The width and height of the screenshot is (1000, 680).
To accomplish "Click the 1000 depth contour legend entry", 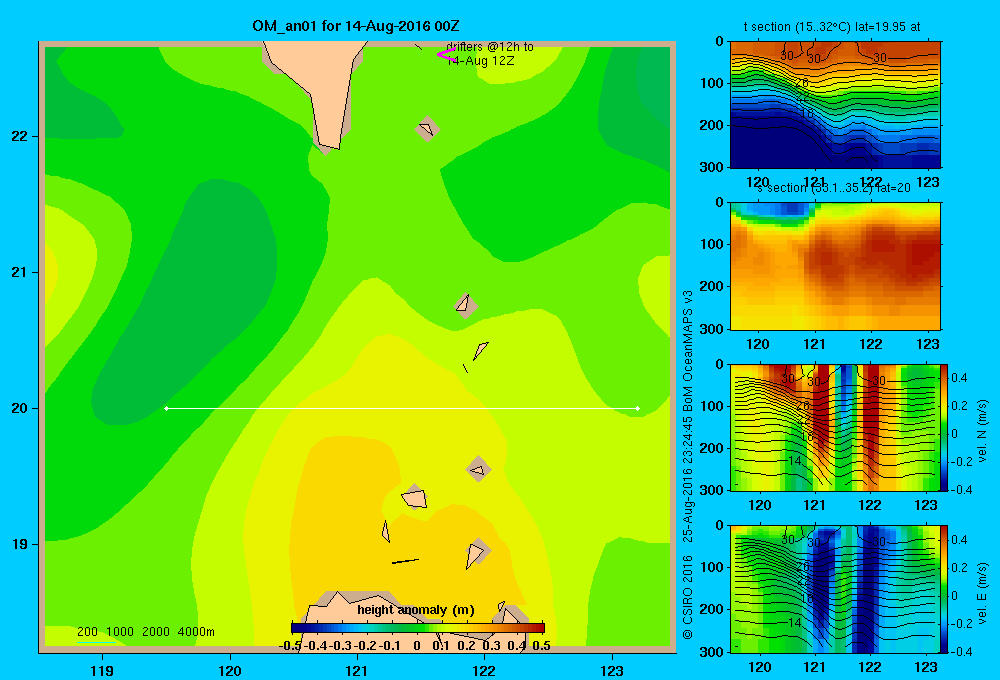I will point(120,632).
